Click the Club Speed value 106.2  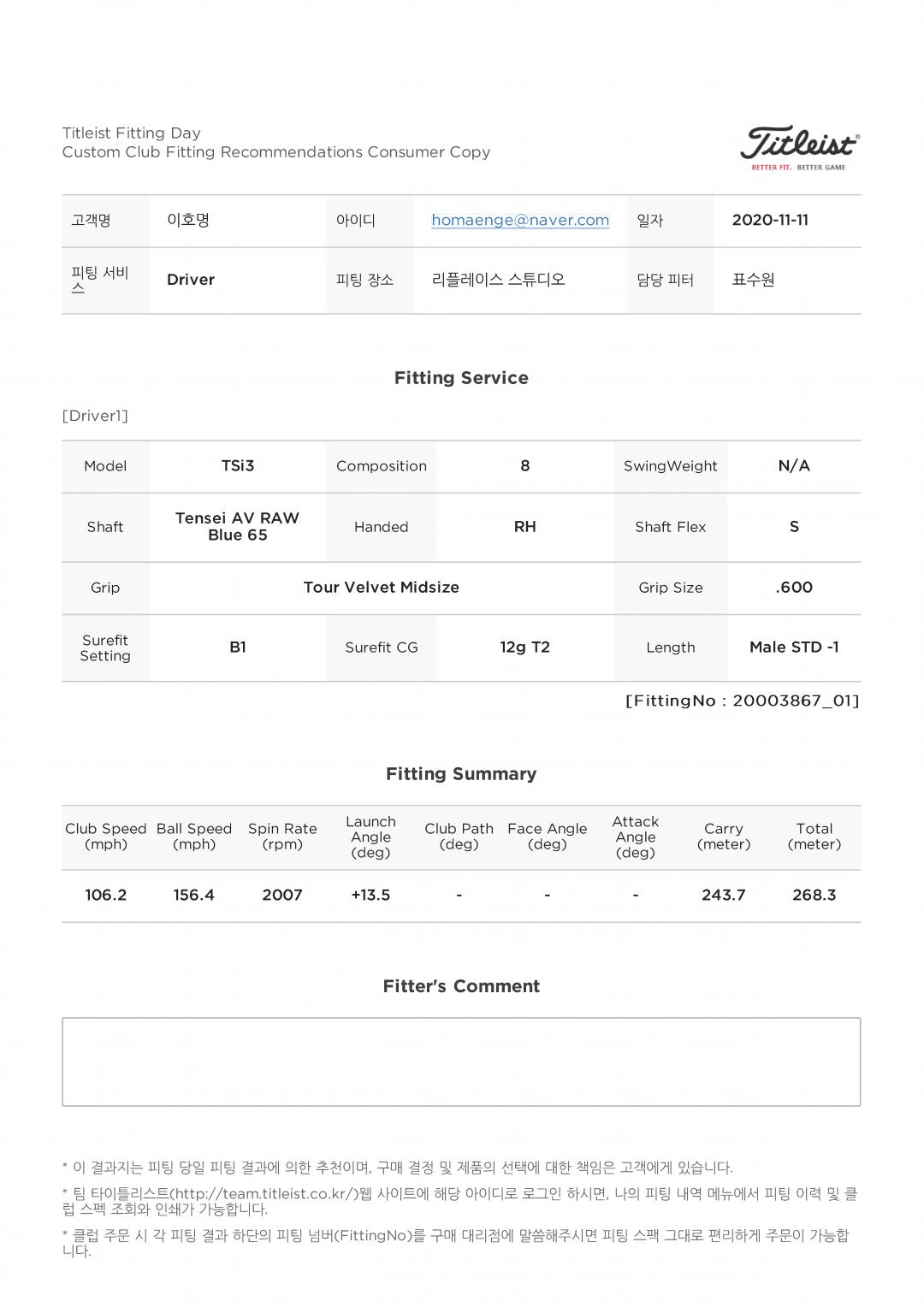pos(106,896)
